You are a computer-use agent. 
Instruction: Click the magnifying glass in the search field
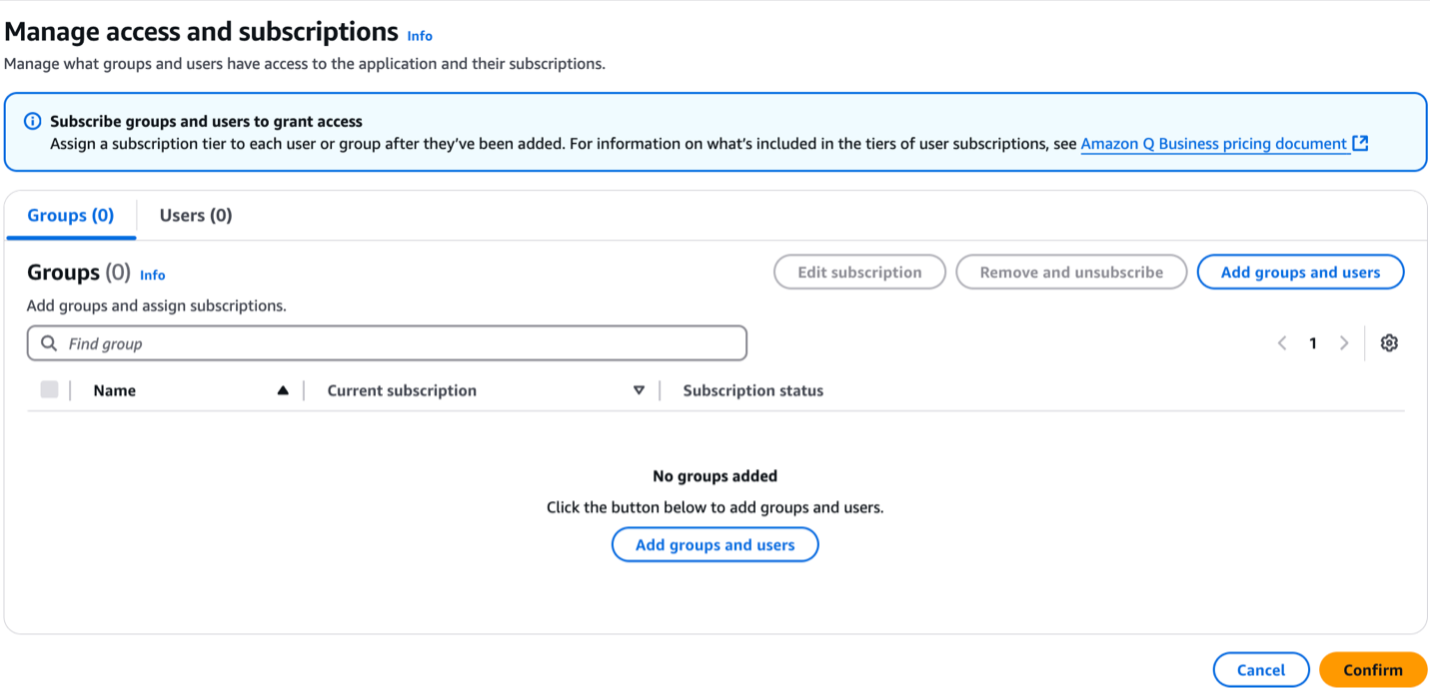point(48,343)
